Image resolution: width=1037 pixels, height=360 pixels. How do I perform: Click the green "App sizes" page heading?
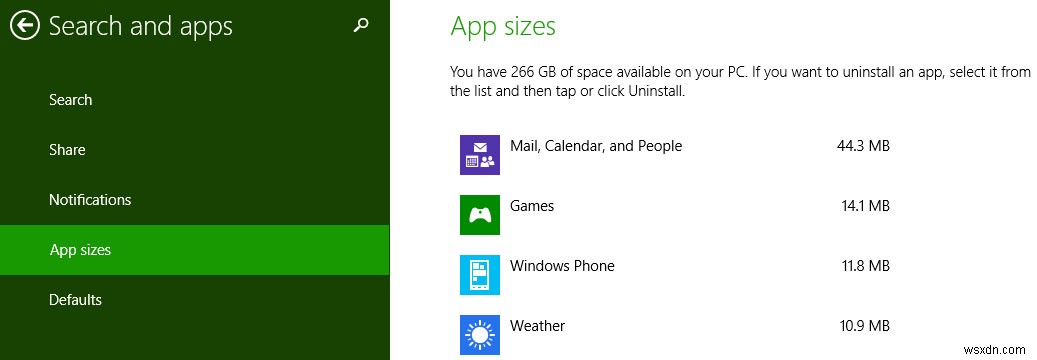pyautogui.click(x=503, y=27)
